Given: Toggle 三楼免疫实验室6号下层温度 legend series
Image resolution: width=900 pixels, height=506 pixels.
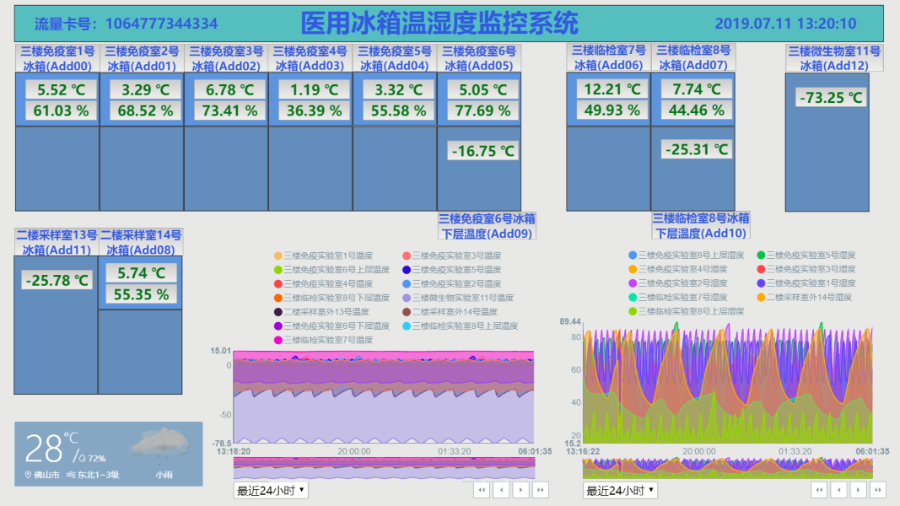Looking at the screenshot, I should [x=332, y=326].
